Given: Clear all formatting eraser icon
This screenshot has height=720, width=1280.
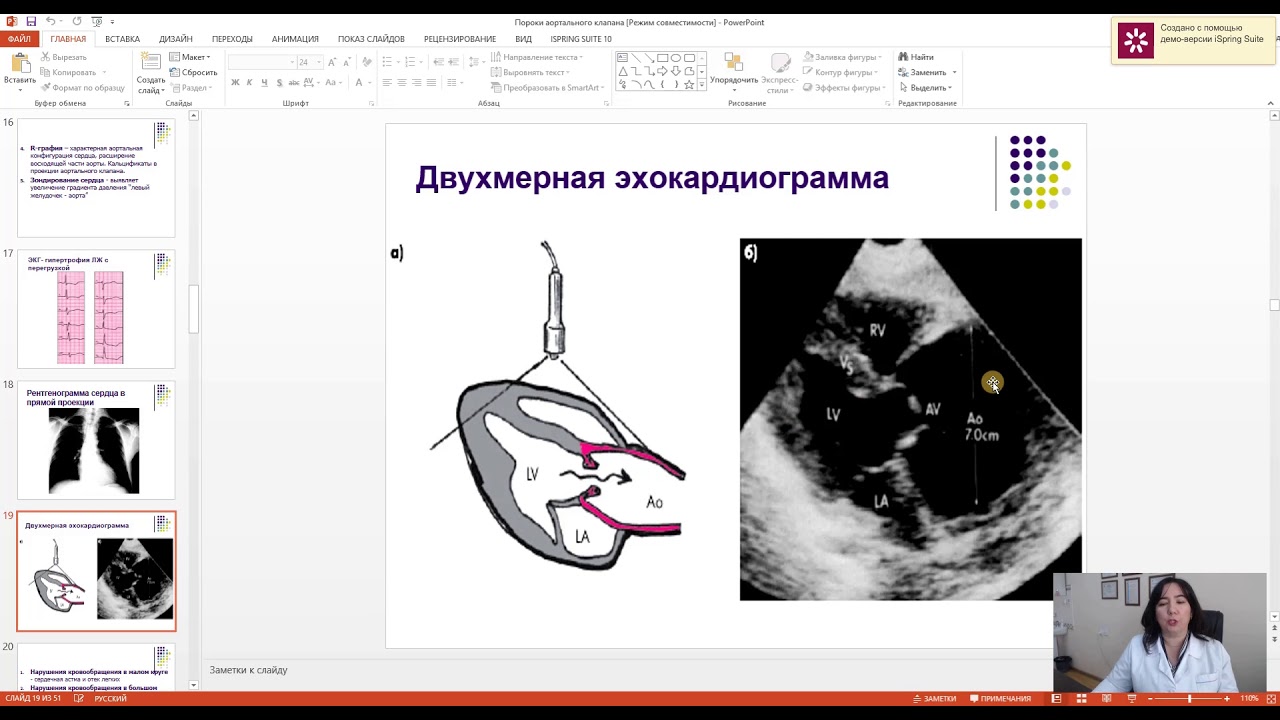Looking at the screenshot, I should pos(366,62).
